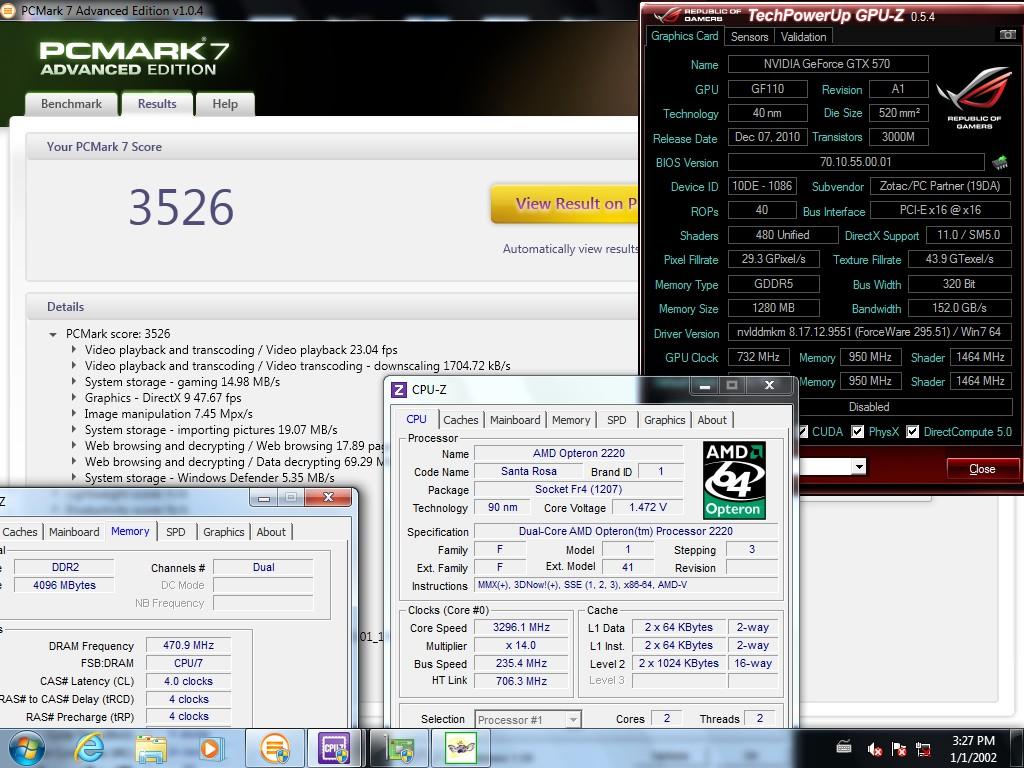Viewport: 1024px width, 768px height.
Task: Expand System storage gaming 14.98 MB/s row
Action: point(74,382)
